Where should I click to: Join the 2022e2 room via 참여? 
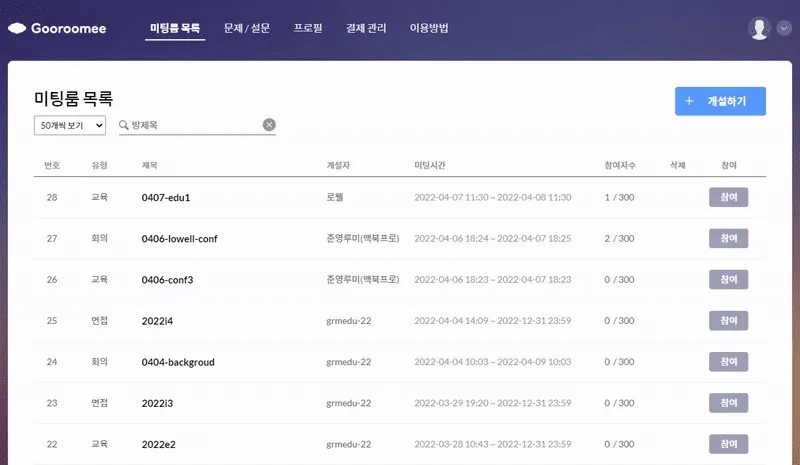click(x=729, y=444)
